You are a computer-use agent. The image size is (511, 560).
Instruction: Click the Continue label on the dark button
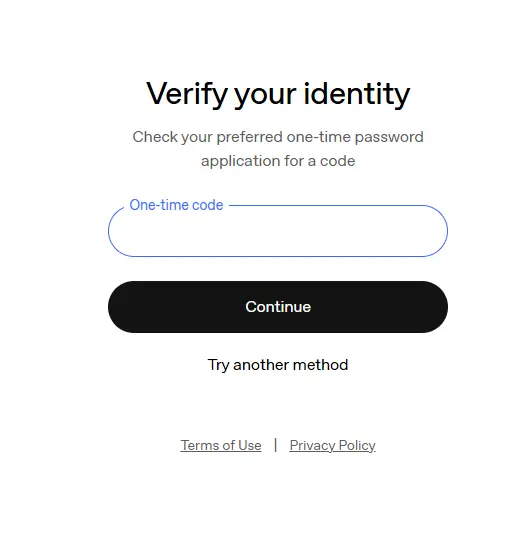(278, 307)
